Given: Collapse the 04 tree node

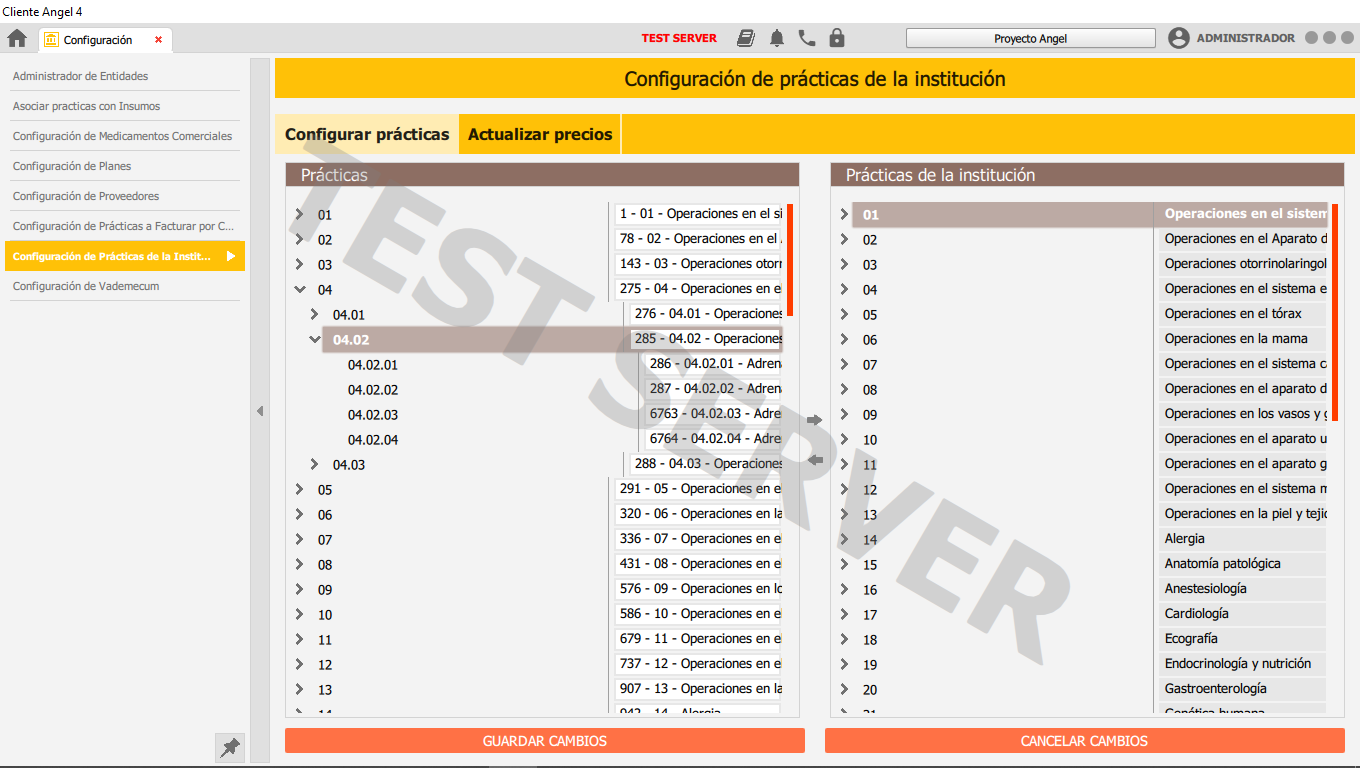Looking at the screenshot, I should (299, 290).
